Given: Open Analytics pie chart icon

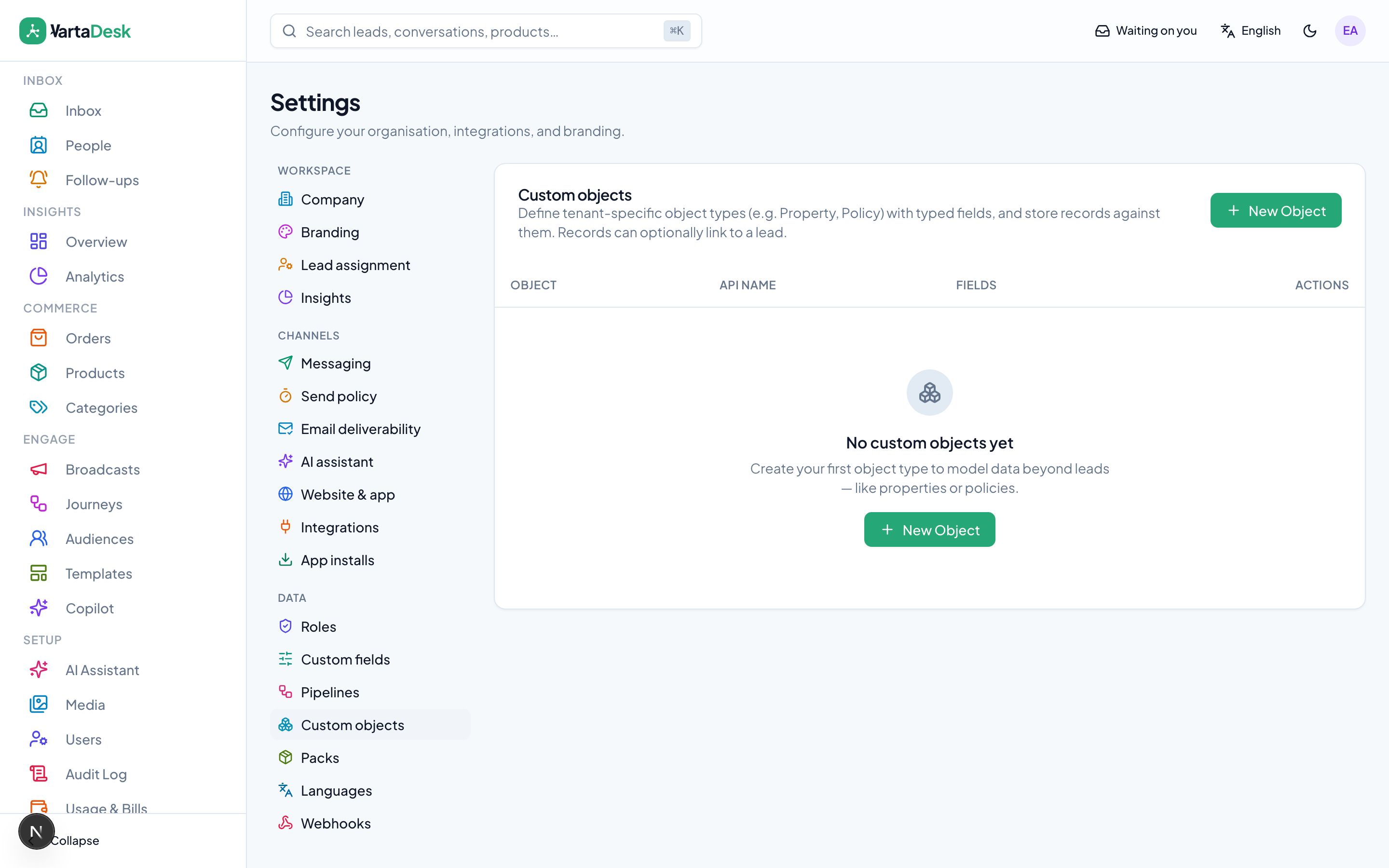Looking at the screenshot, I should [39, 276].
